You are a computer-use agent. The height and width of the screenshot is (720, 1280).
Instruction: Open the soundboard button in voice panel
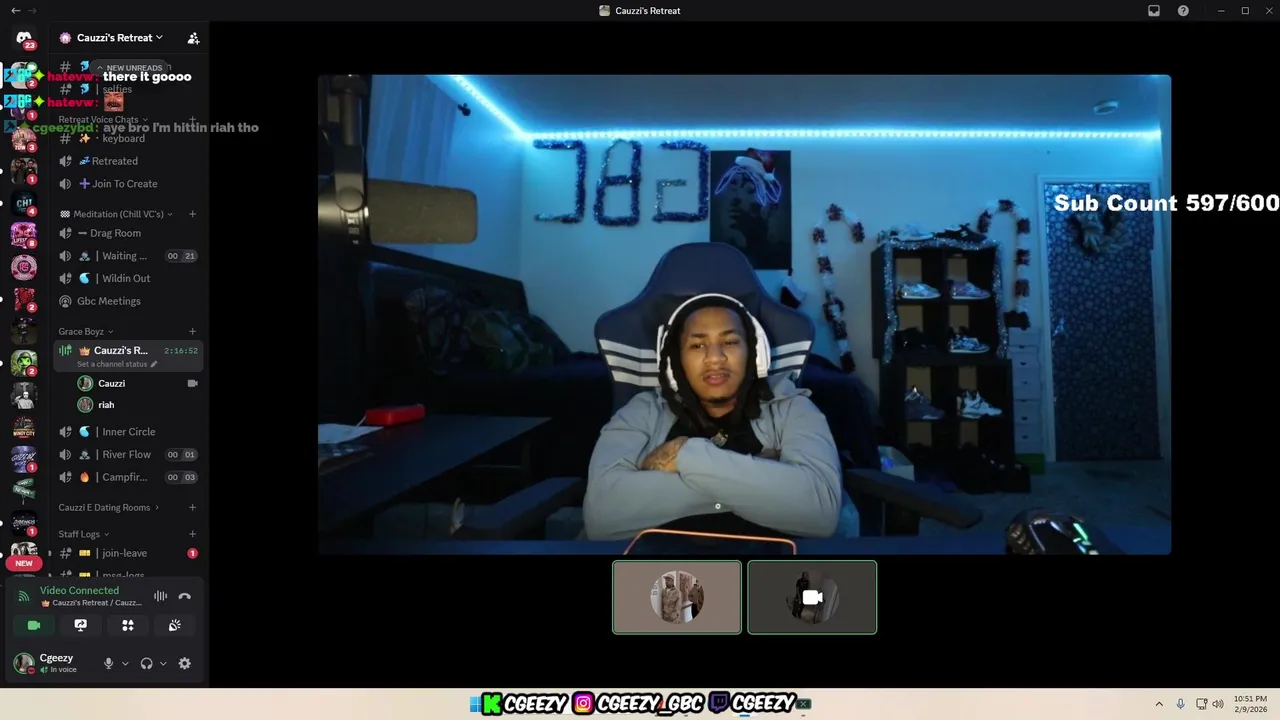coord(175,625)
